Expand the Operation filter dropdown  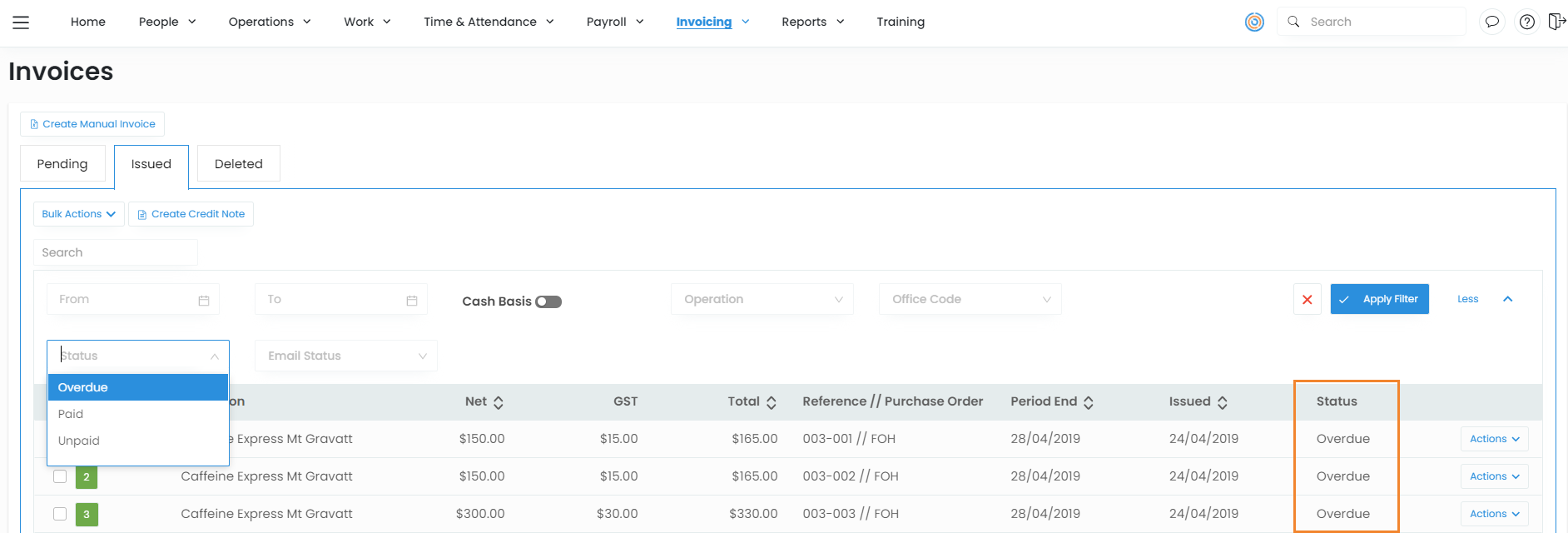coord(762,300)
